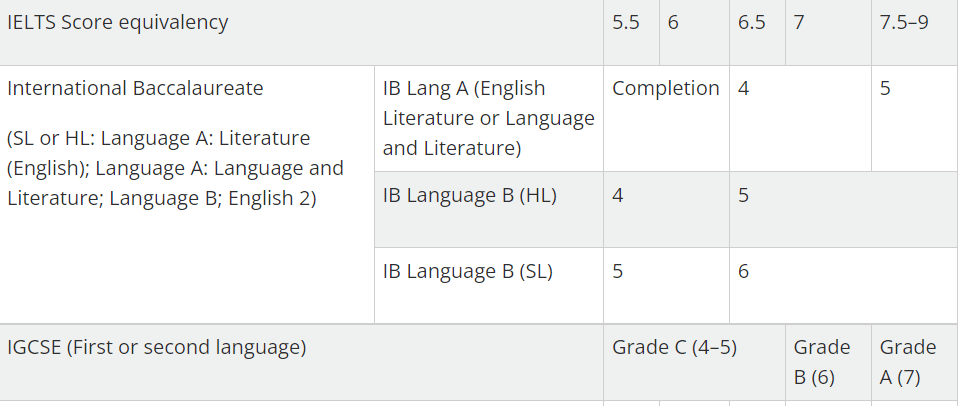Screen dimensions: 958x406
Task: Click the SL or HL Language A description text
Action: pyautogui.click(x=175, y=168)
